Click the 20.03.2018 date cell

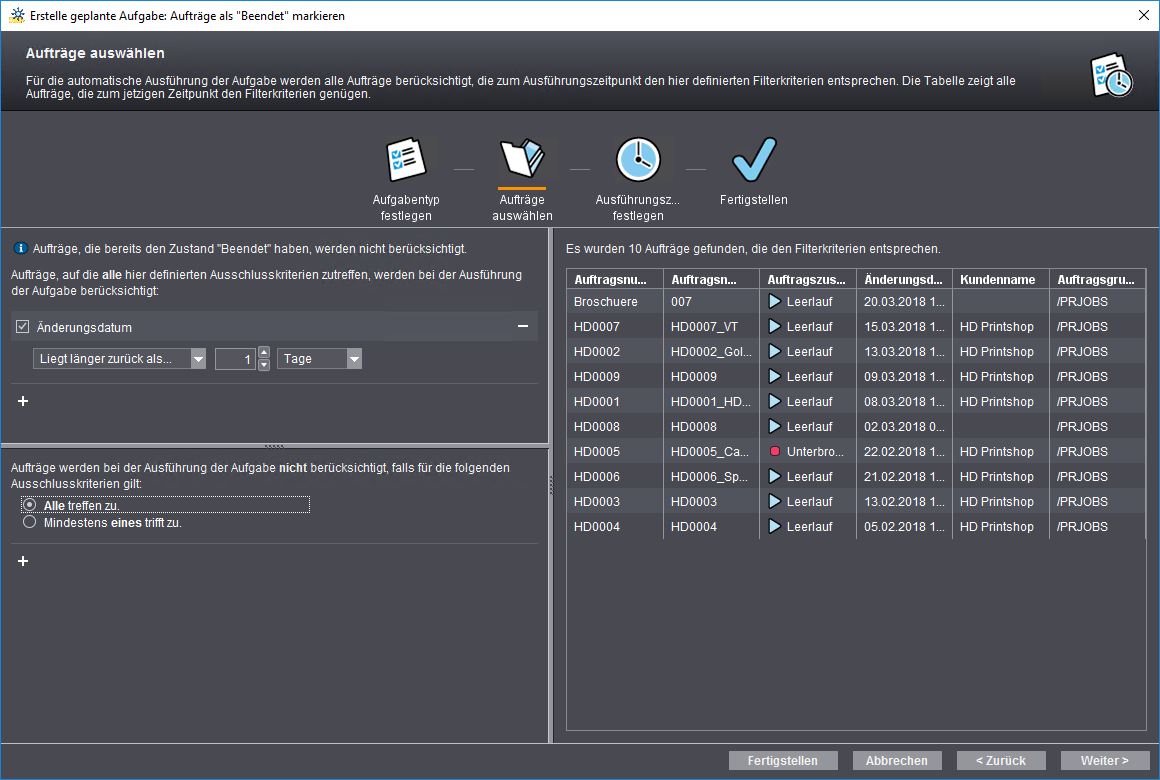(x=904, y=301)
